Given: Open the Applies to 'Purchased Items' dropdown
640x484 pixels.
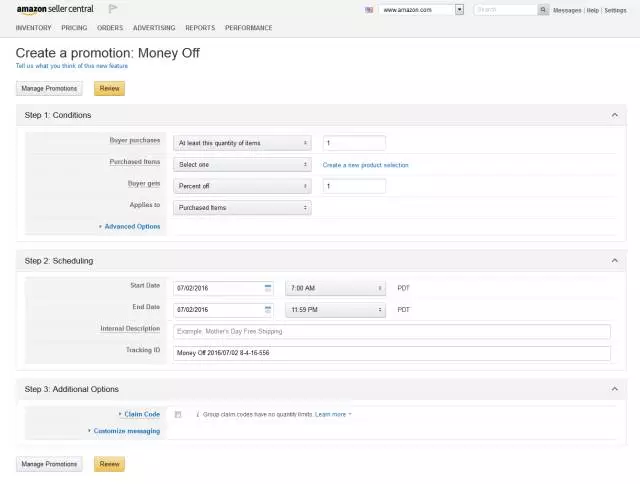Looking at the screenshot, I should [x=242, y=208].
